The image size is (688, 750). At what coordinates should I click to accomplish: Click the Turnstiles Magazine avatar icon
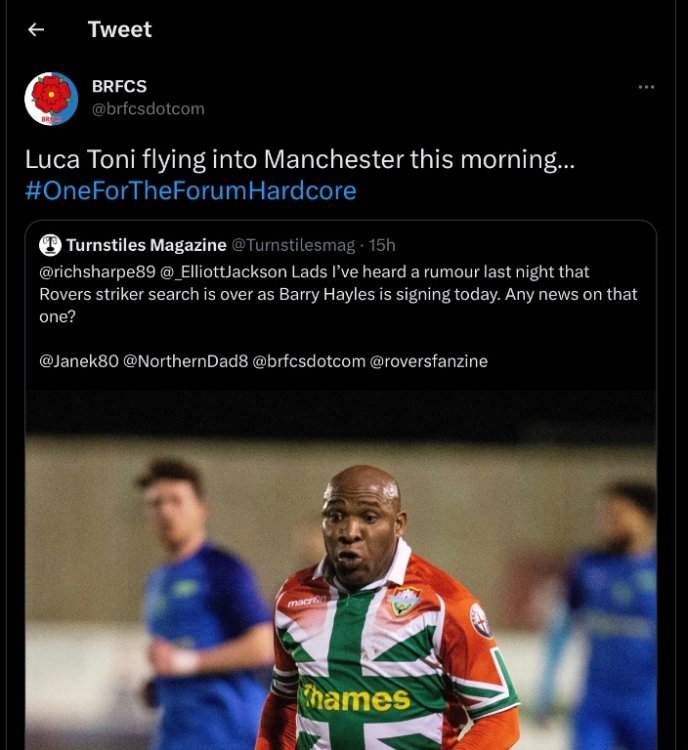50,245
